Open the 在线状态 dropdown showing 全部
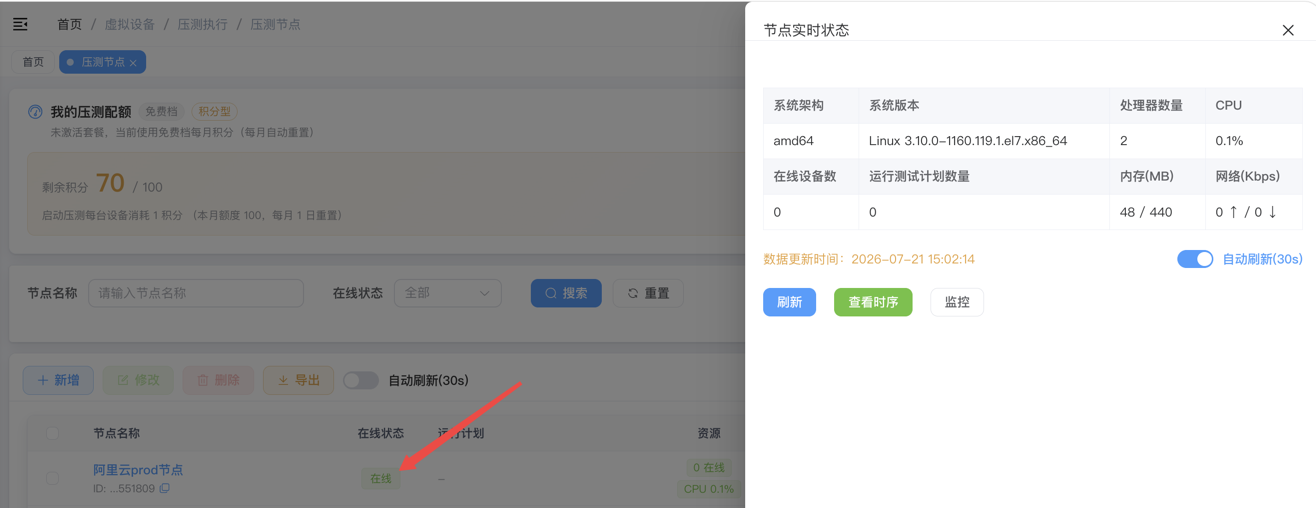 click(x=447, y=293)
